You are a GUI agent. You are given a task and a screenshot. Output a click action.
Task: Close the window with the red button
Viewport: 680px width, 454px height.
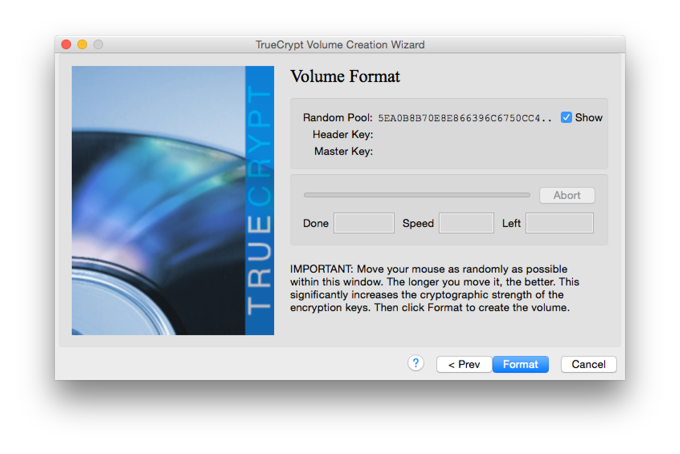[x=66, y=44]
